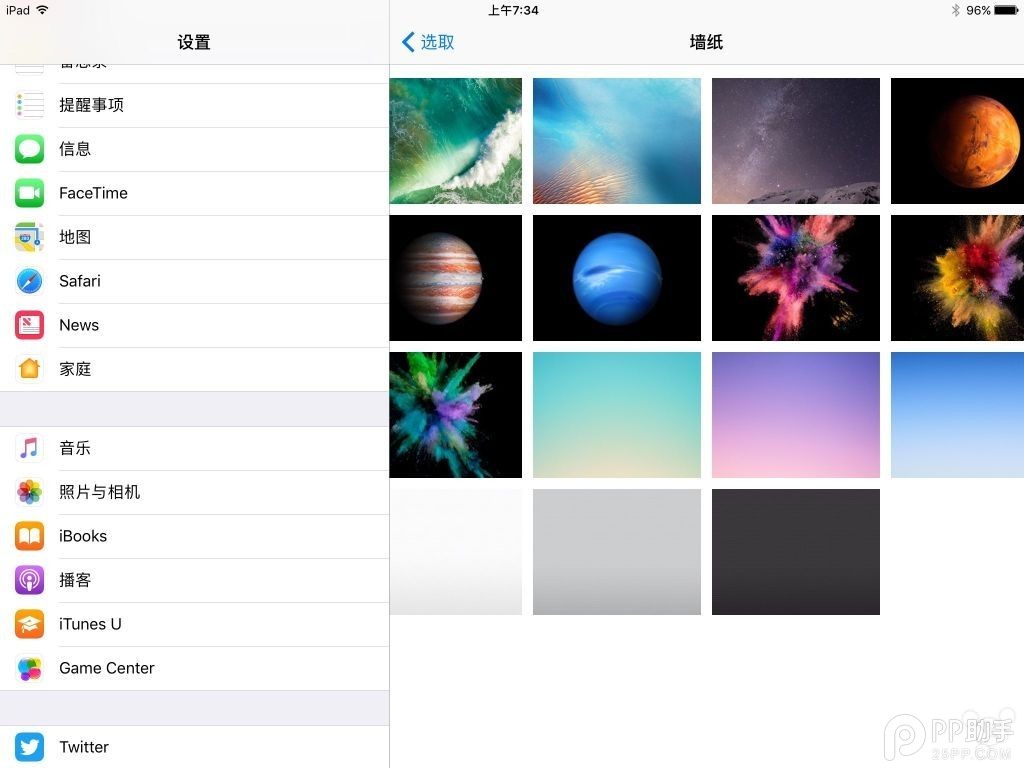1024x768 pixels.
Task: Tap the orange iBooks icon
Action: coord(29,536)
